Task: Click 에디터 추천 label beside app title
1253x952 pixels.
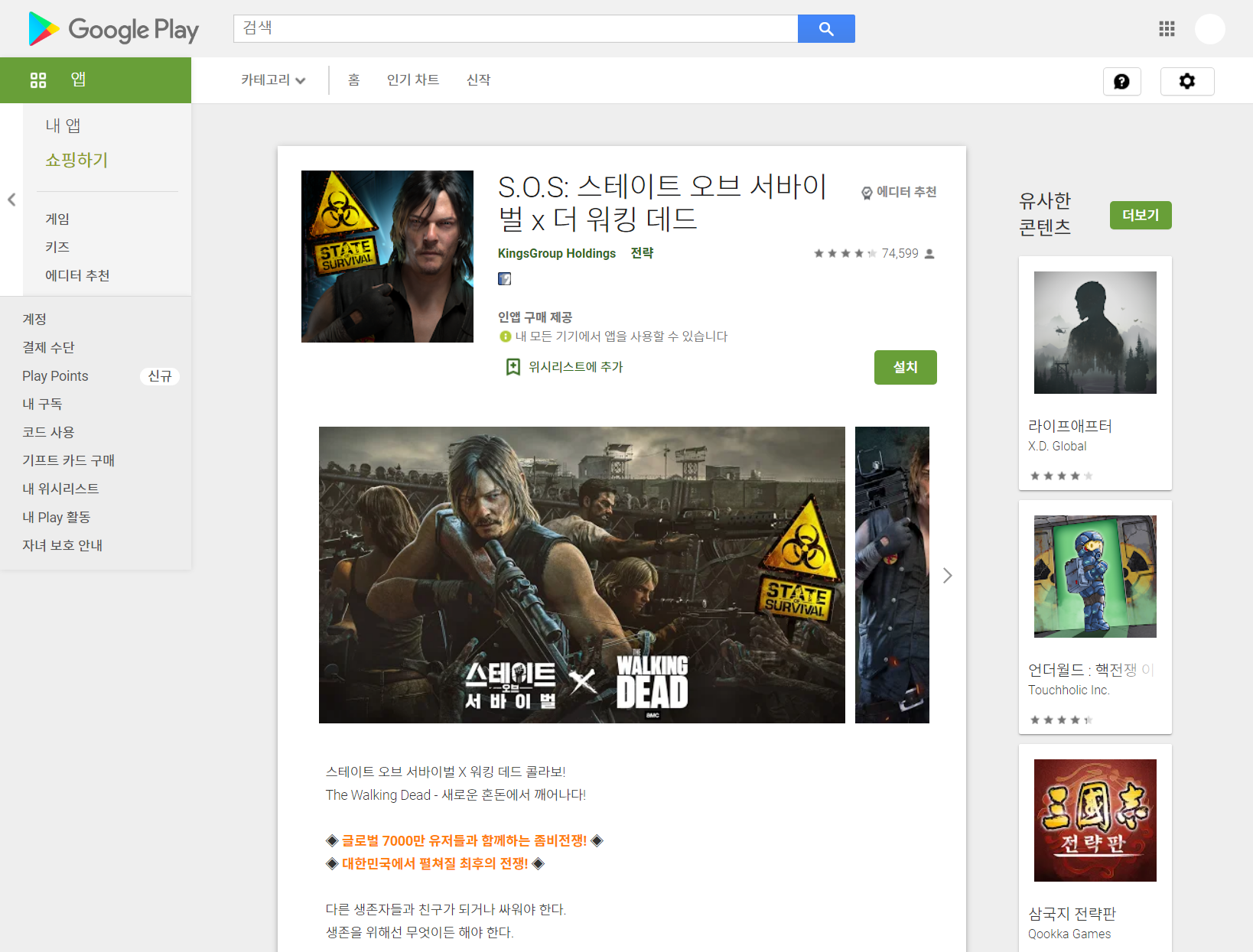Action: pos(906,192)
